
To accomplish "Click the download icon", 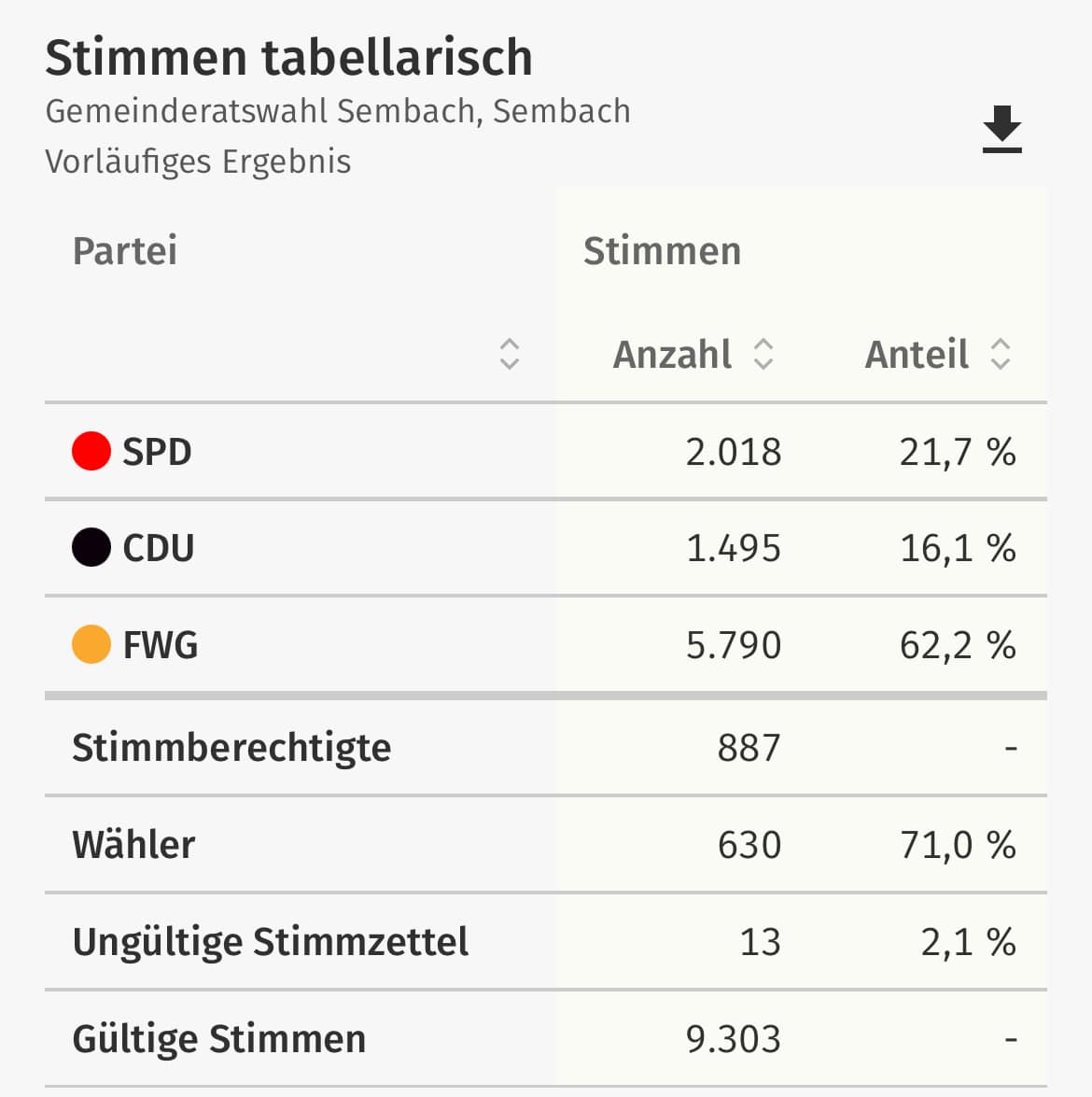I will [x=1001, y=130].
